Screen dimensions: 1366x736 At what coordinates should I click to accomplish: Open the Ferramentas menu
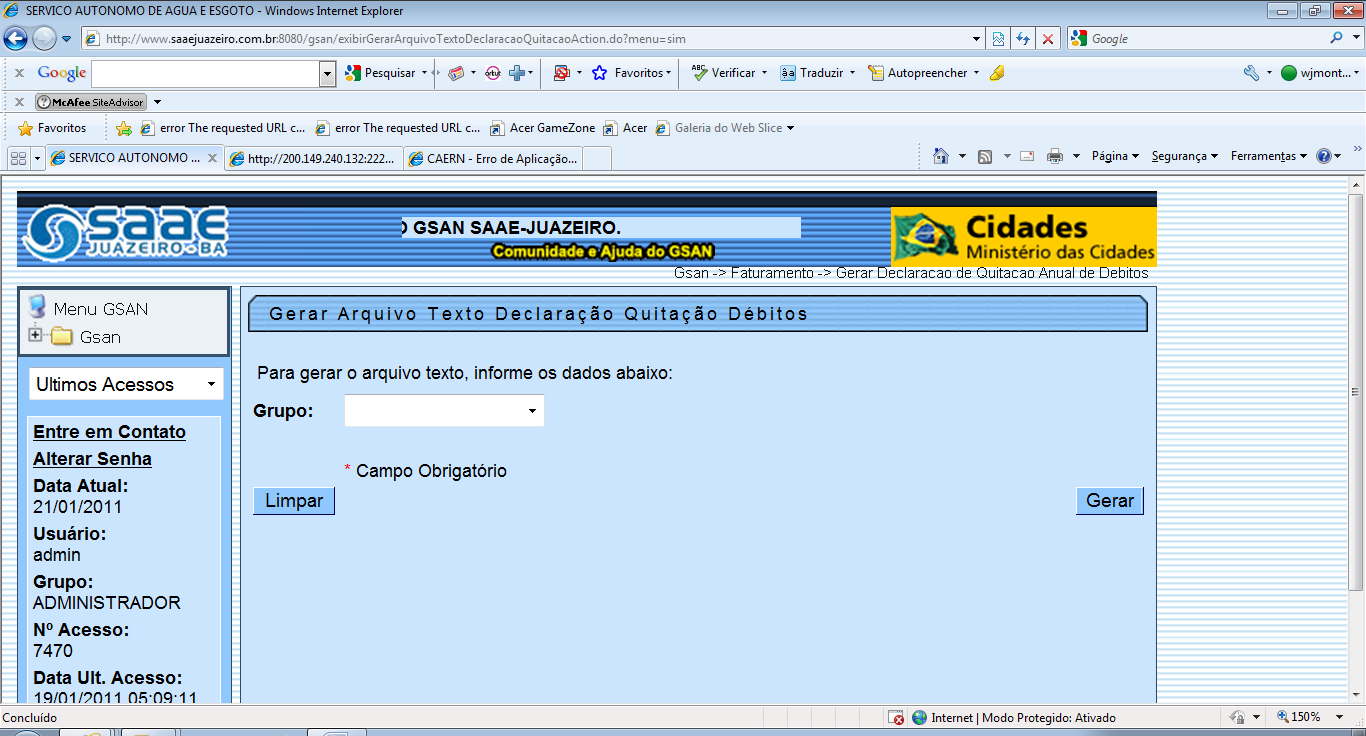click(x=1269, y=156)
